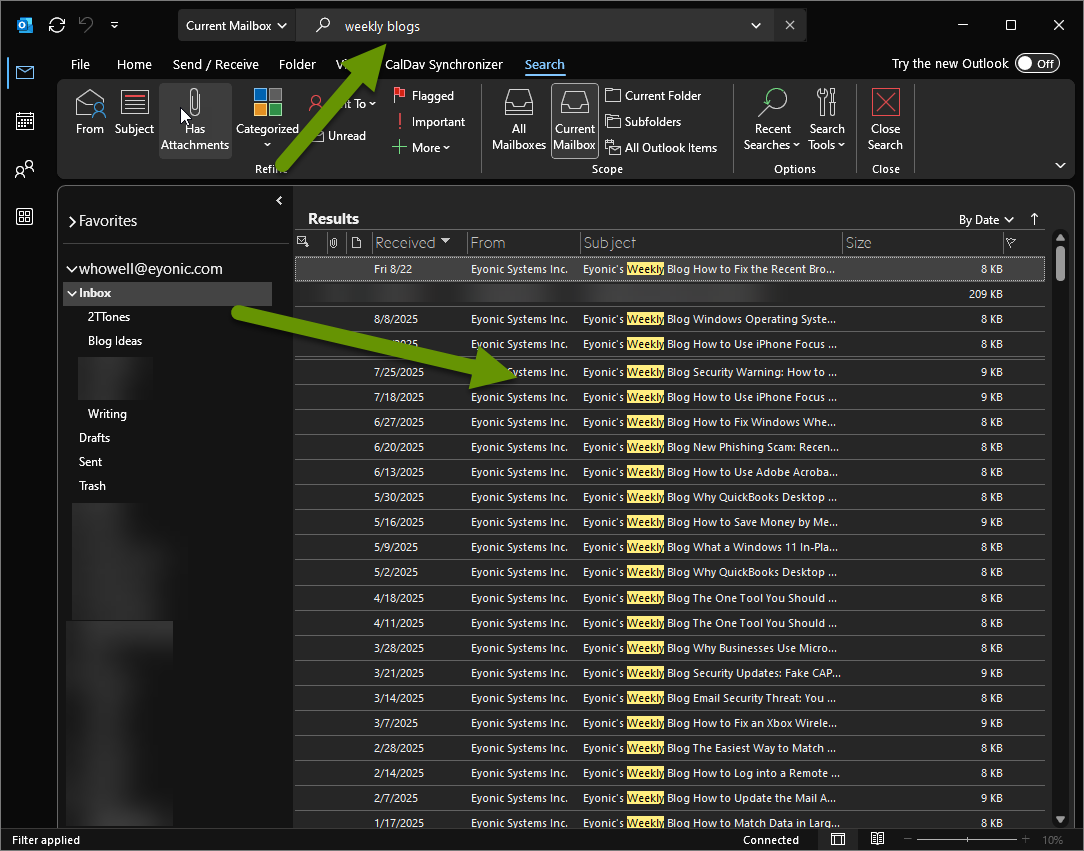Switch to the Home tab
This screenshot has height=851, width=1084.
(134, 64)
